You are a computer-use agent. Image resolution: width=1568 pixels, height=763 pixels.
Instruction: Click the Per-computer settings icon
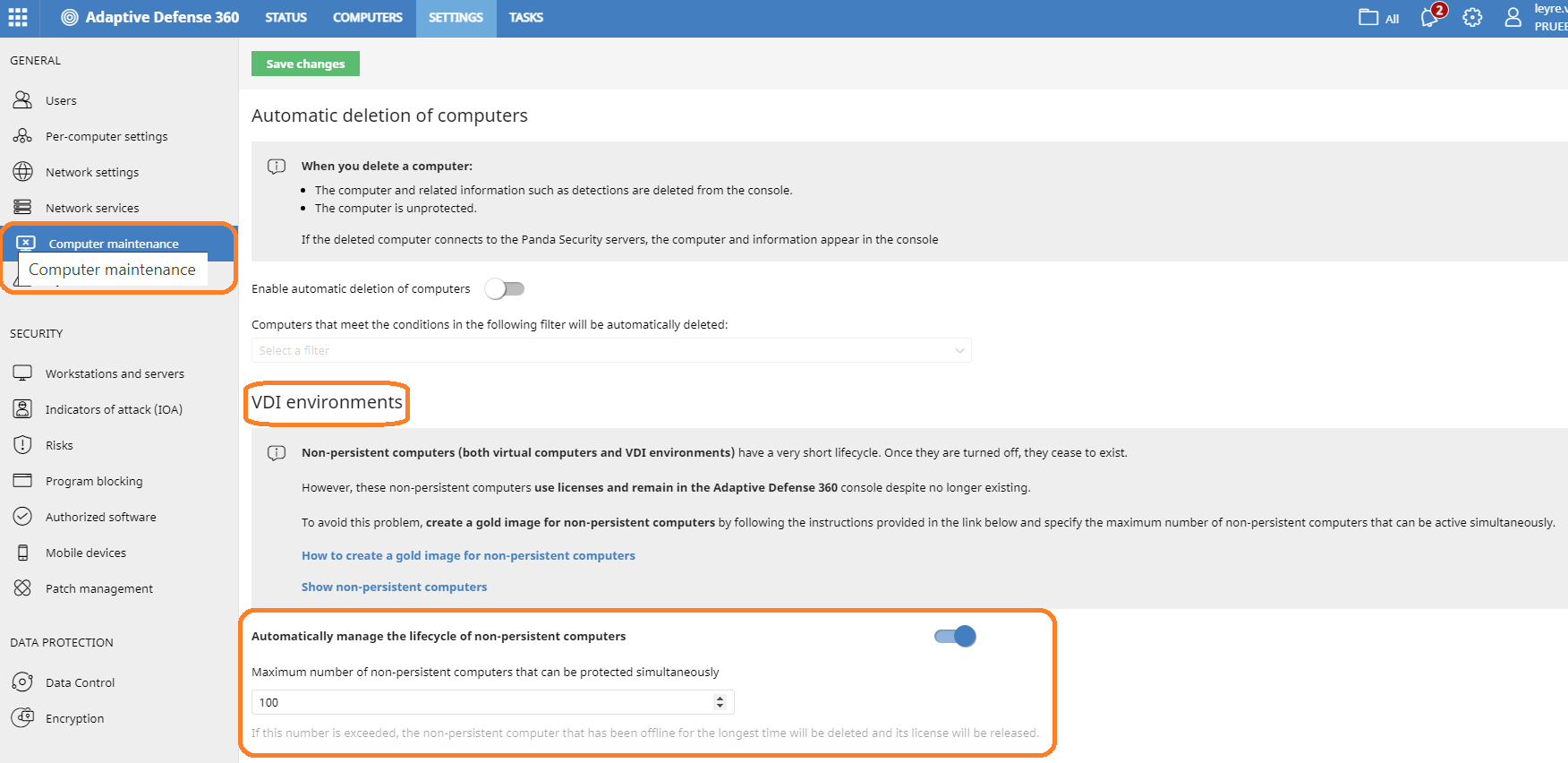tap(22, 136)
